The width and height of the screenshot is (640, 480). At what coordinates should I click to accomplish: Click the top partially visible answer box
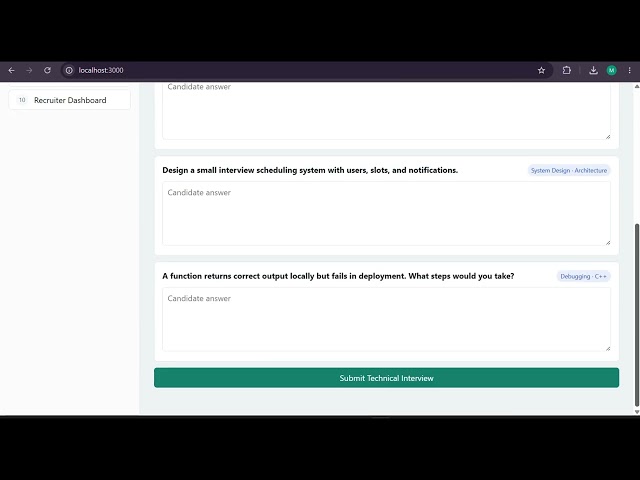pos(386,110)
